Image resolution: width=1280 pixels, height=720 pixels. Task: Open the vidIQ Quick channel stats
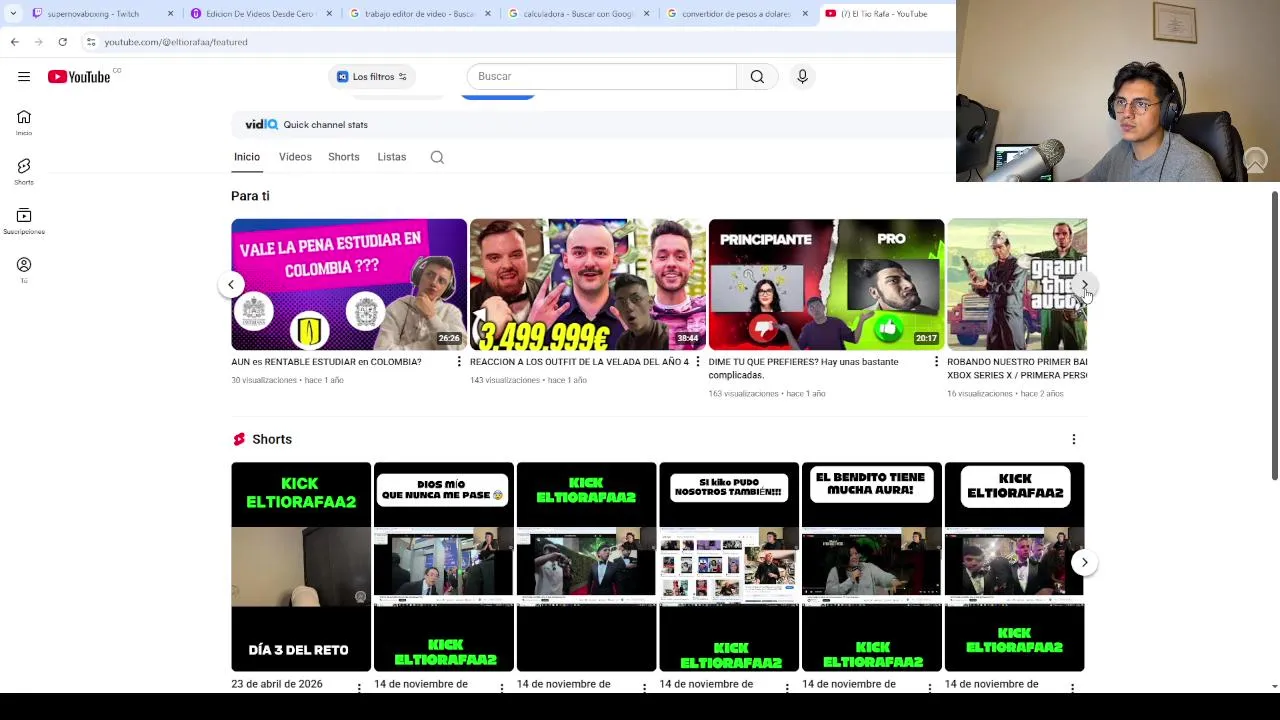[x=307, y=124]
